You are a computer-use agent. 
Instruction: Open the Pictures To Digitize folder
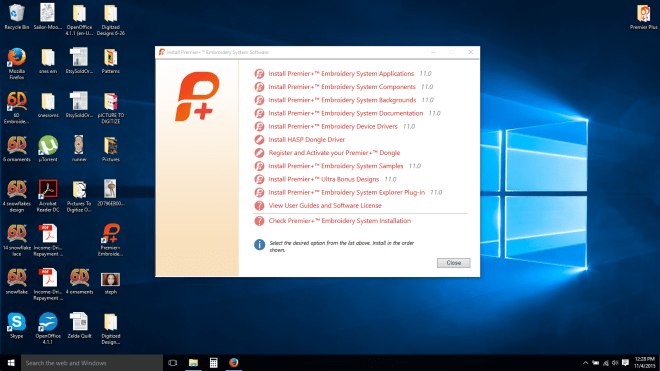(x=79, y=195)
